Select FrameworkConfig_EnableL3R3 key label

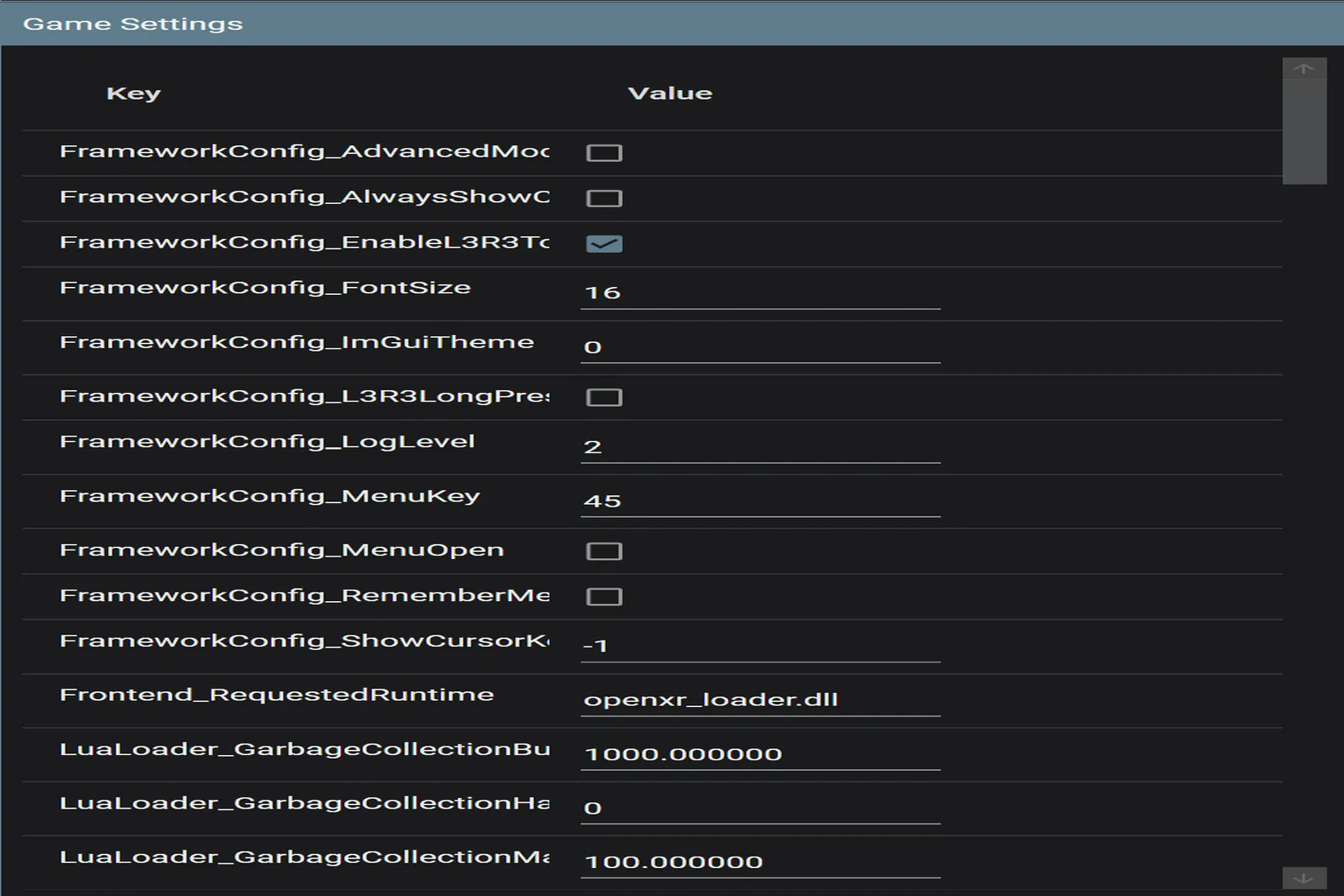(x=304, y=242)
